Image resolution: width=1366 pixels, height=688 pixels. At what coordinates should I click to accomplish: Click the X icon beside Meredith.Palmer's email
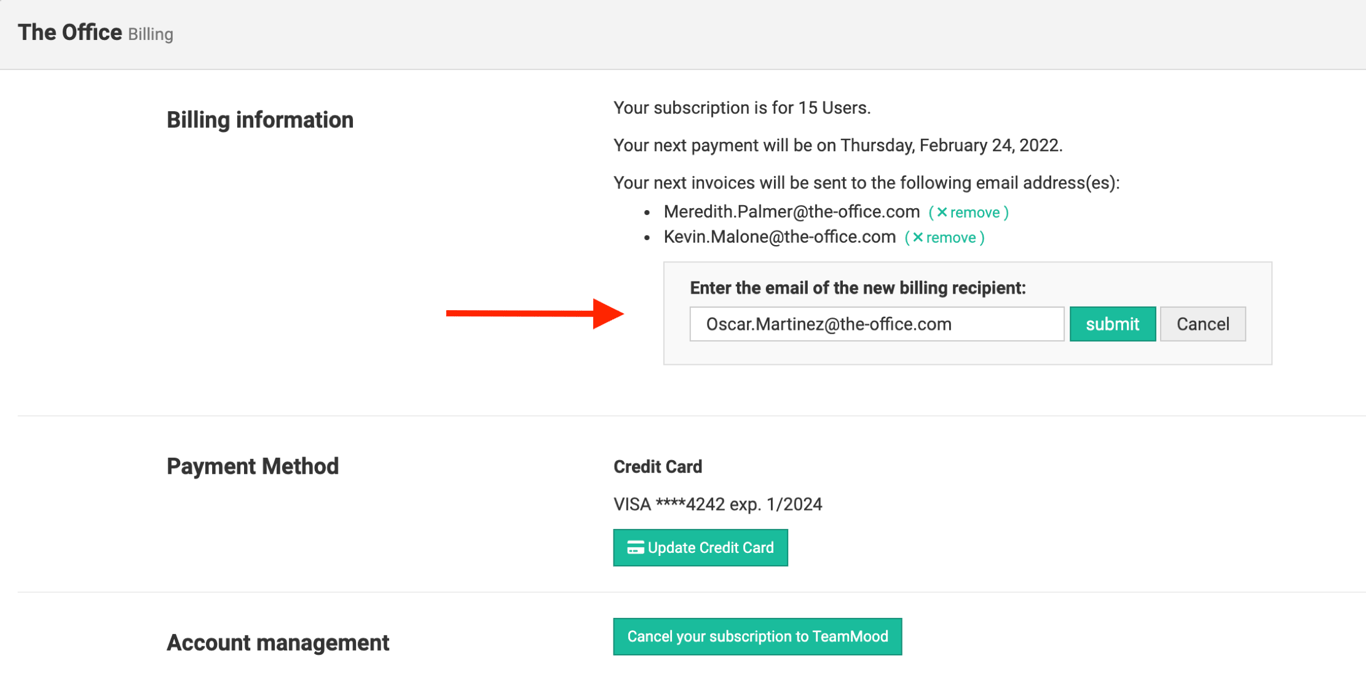point(942,212)
